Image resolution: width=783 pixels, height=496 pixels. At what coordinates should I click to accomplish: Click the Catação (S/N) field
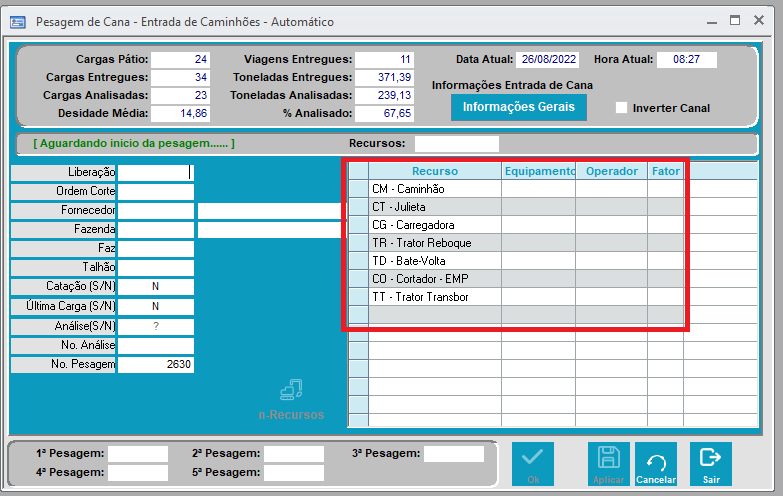tap(156, 286)
